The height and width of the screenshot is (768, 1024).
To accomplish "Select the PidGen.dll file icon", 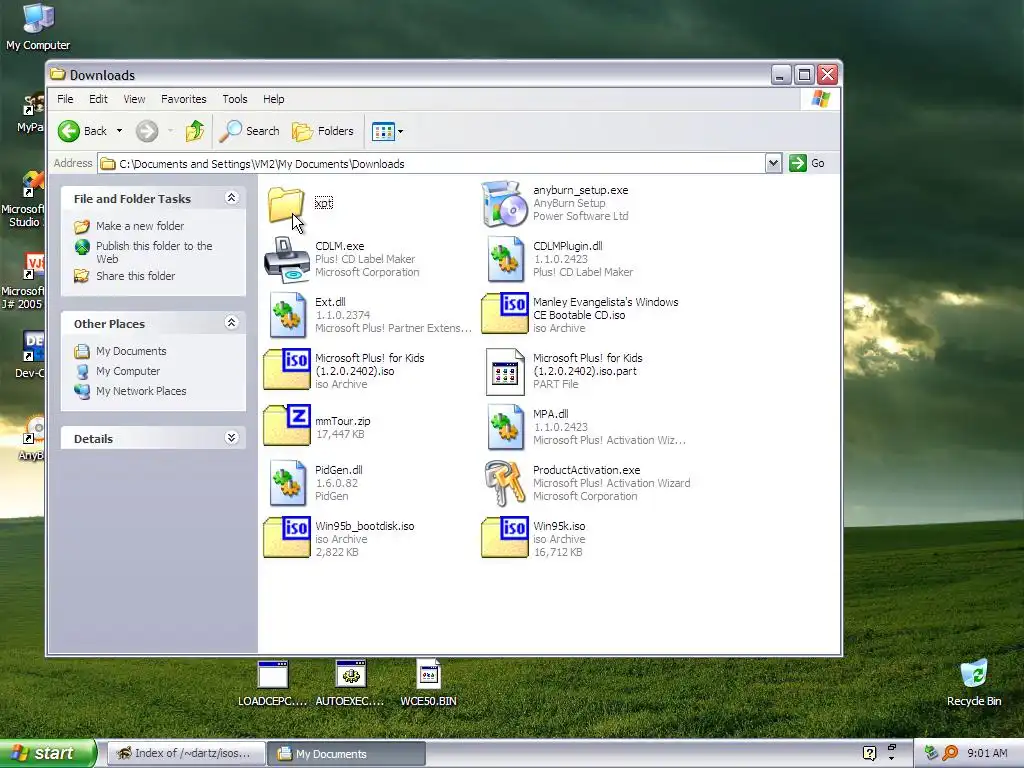I will tap(288, 483).
